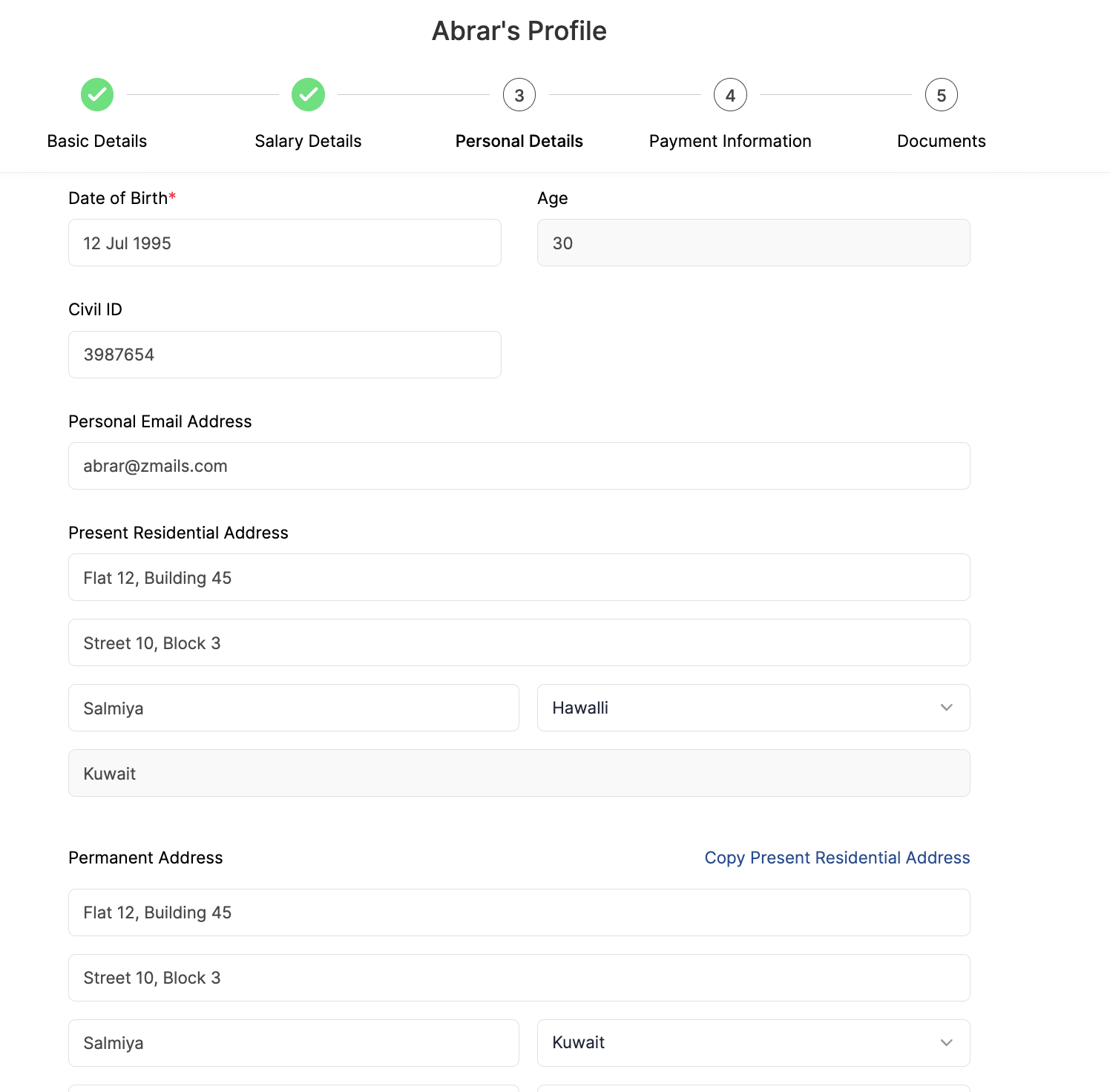The height and width of the screenshot is (1092, 1110).
Task: Click permanent address Street 10, Block 3 field
Action: (x=519, y=978)
